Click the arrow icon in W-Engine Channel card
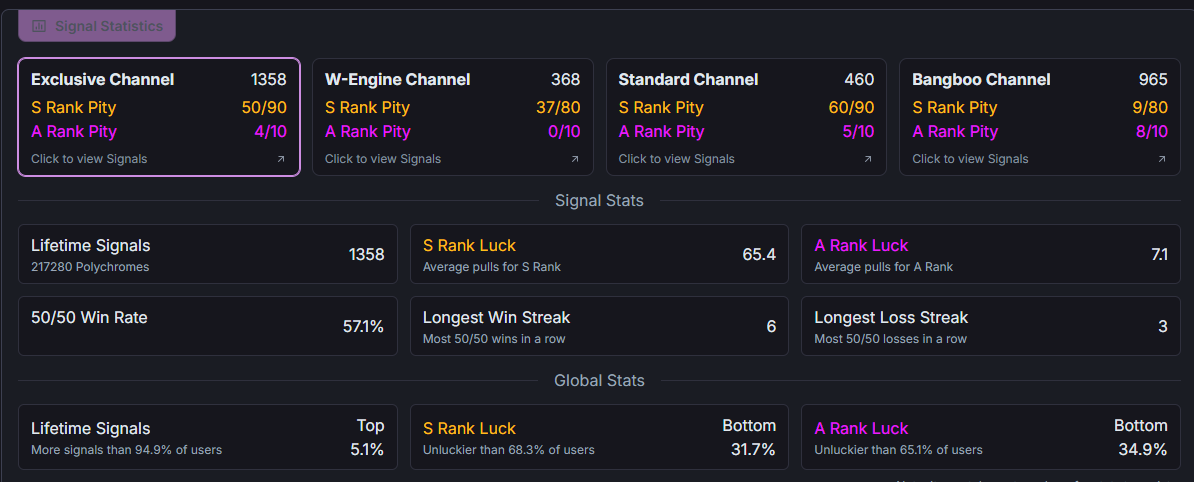 [575, 159]
